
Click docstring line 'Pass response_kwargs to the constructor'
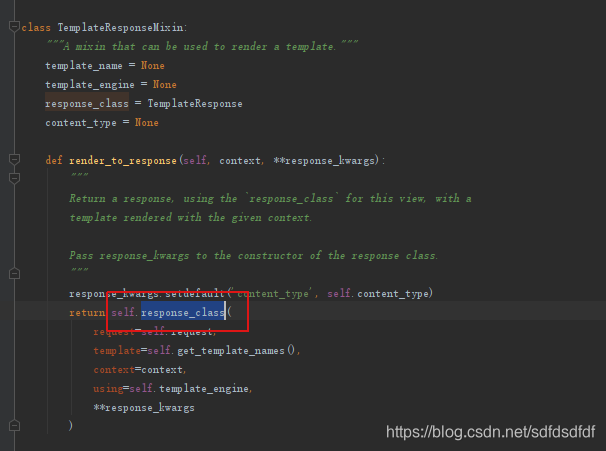[254, 256]
